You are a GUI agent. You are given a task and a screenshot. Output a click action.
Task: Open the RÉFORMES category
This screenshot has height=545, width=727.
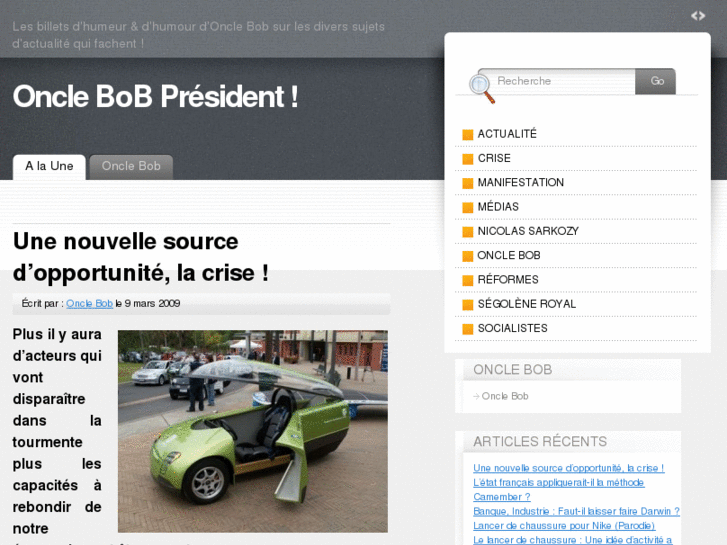pos(508,279)
